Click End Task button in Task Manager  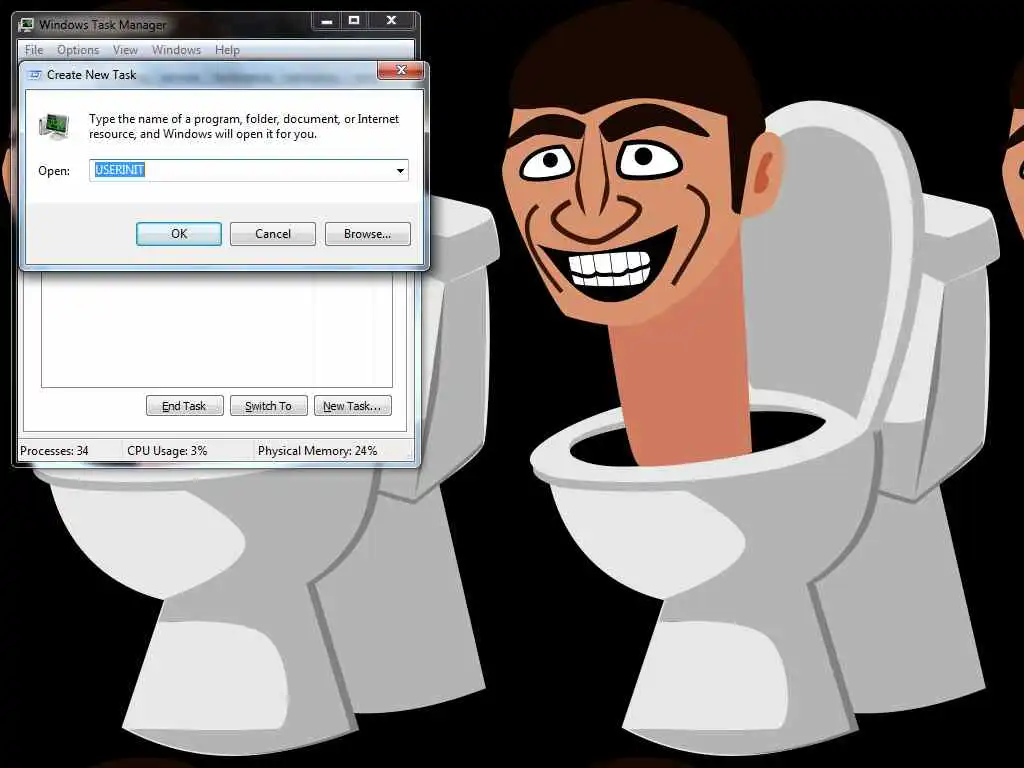pyautogui.click(x=184, y=406)
